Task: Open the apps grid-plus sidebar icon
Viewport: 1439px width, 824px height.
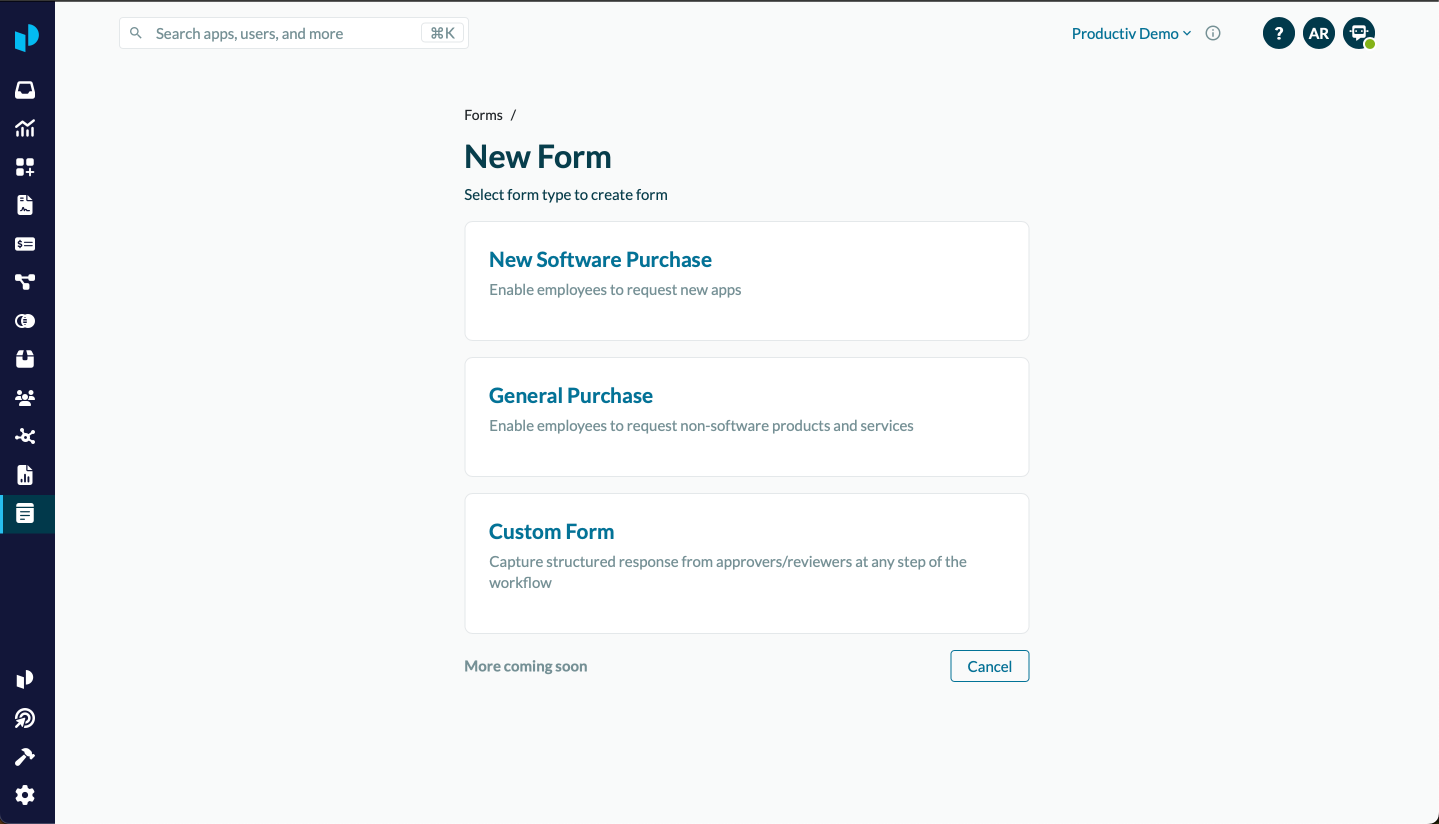Action: click(25, 167)
